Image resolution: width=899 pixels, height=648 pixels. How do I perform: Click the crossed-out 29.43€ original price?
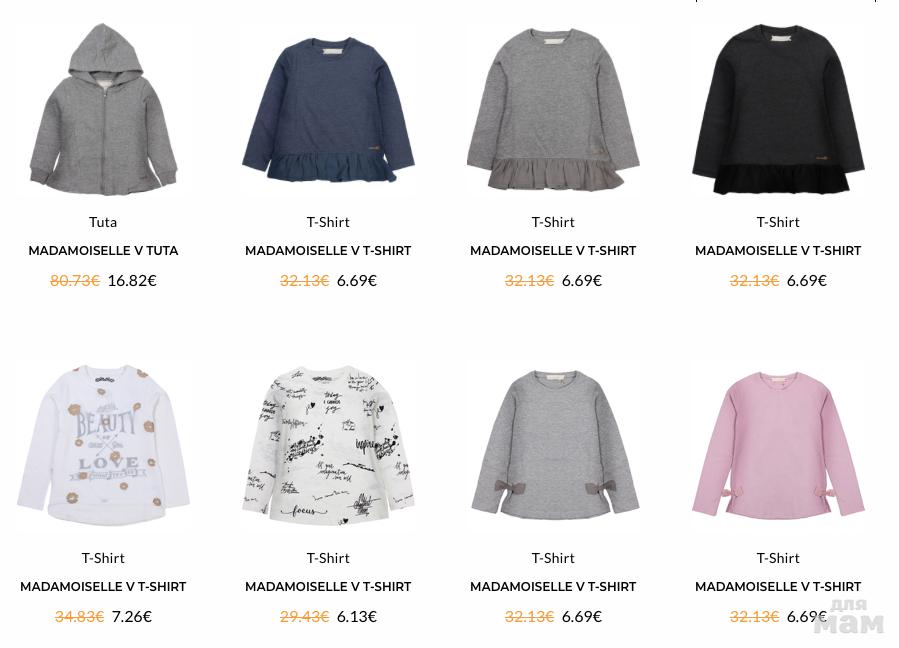tap(304, 616)
